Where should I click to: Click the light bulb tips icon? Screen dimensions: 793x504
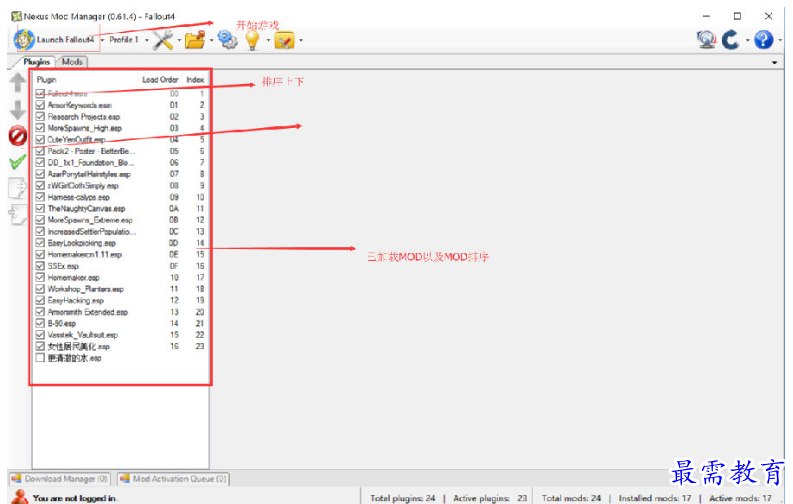252,40
